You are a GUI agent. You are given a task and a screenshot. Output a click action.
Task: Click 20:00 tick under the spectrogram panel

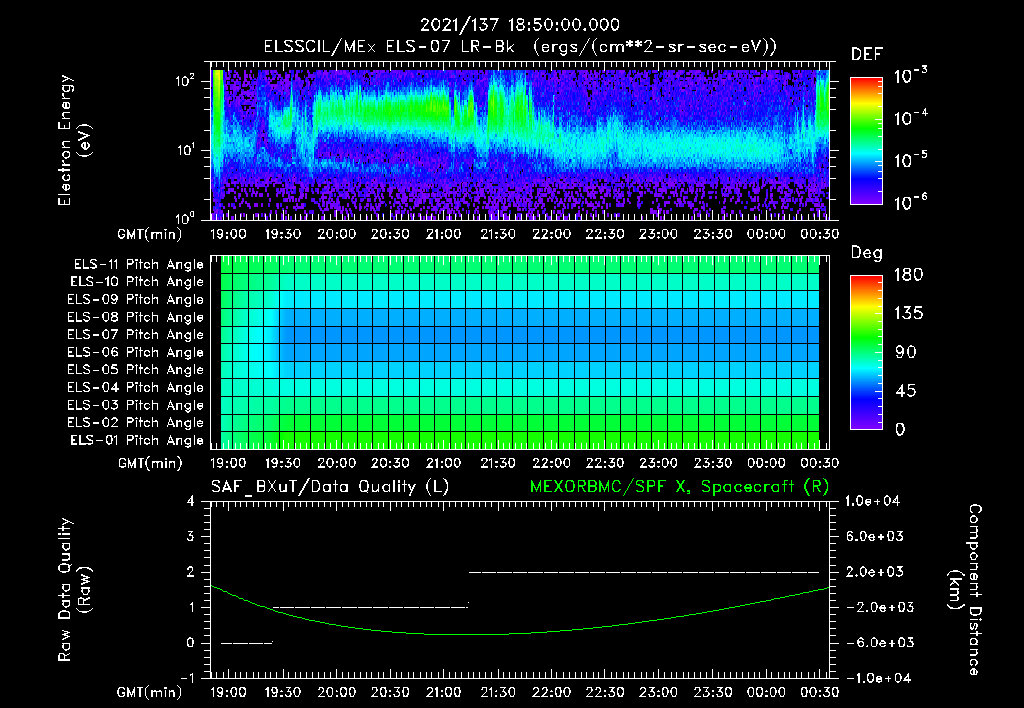(336, 234)
